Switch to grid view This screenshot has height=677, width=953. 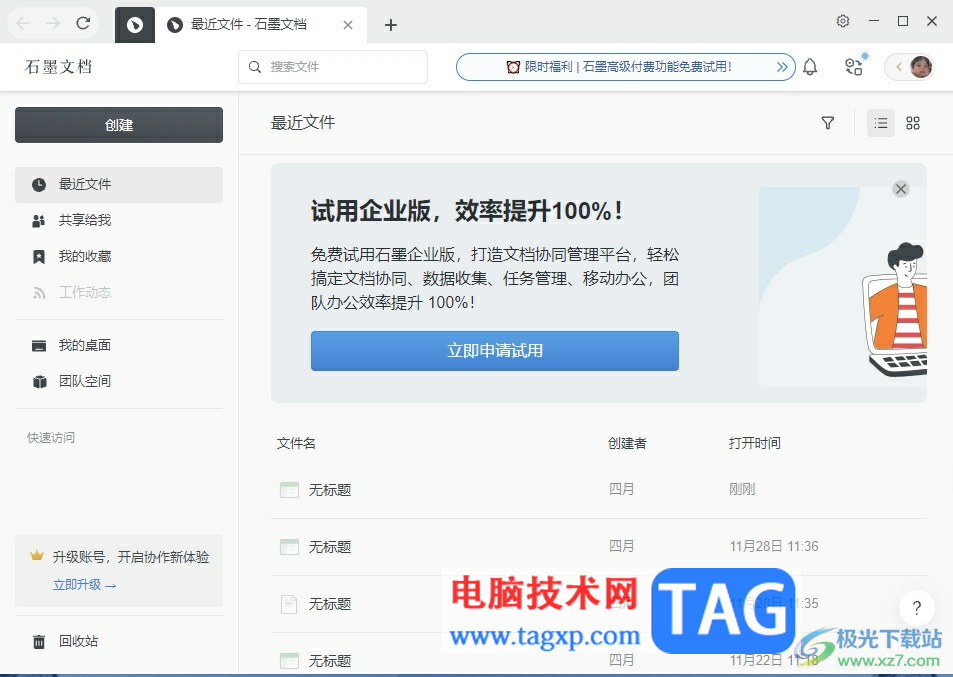coord(912,123)
